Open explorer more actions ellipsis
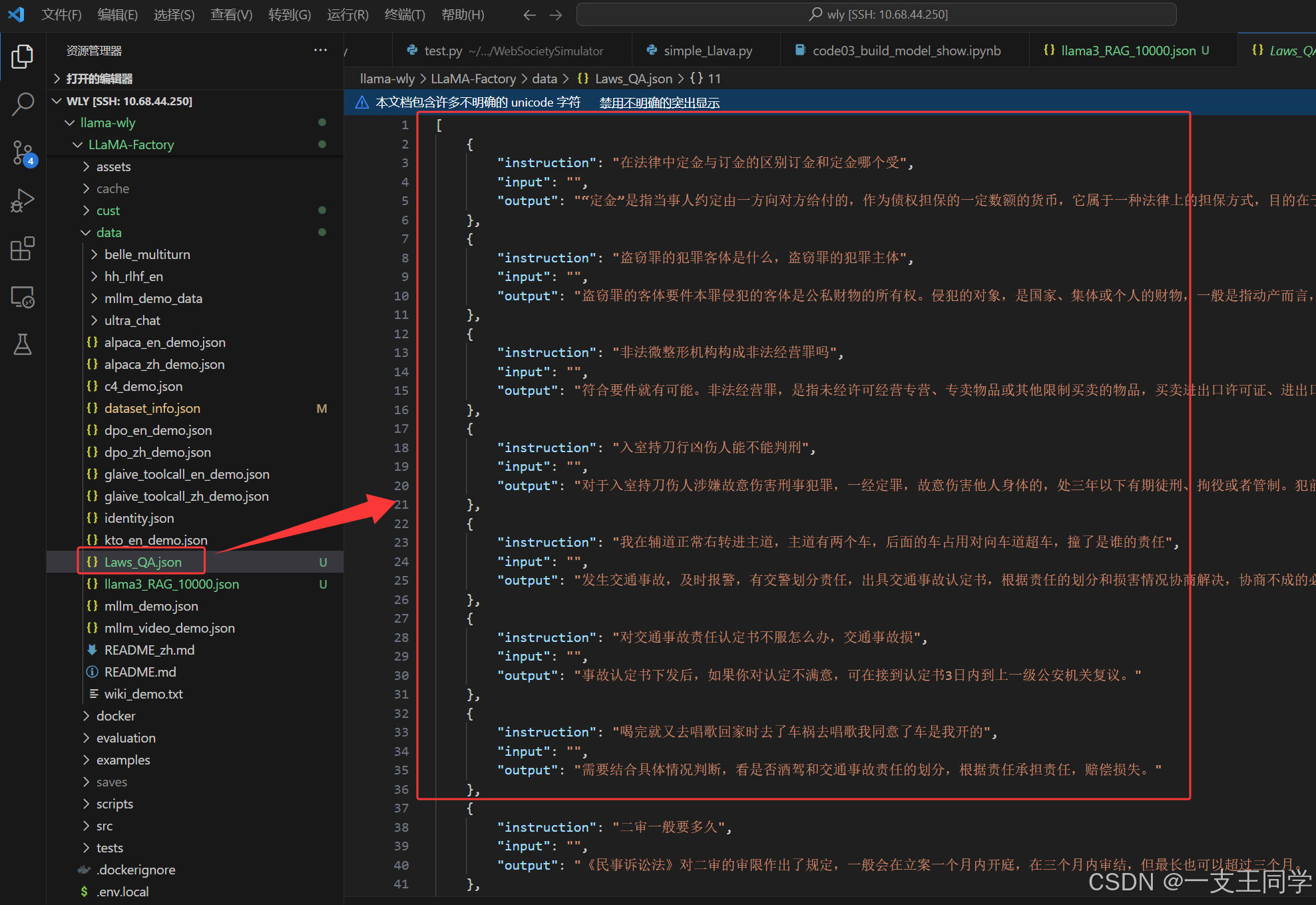1316x905 pixels. pos(320,50)
